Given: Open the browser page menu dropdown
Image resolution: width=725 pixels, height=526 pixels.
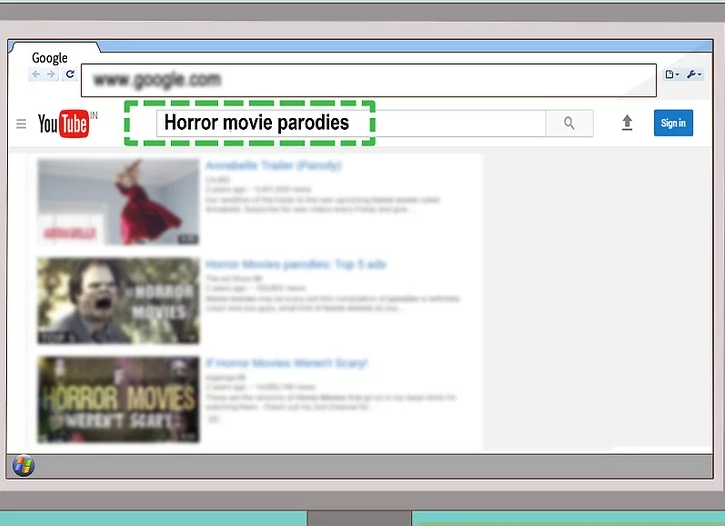Looking at the screenshot, I should (672, 75).
